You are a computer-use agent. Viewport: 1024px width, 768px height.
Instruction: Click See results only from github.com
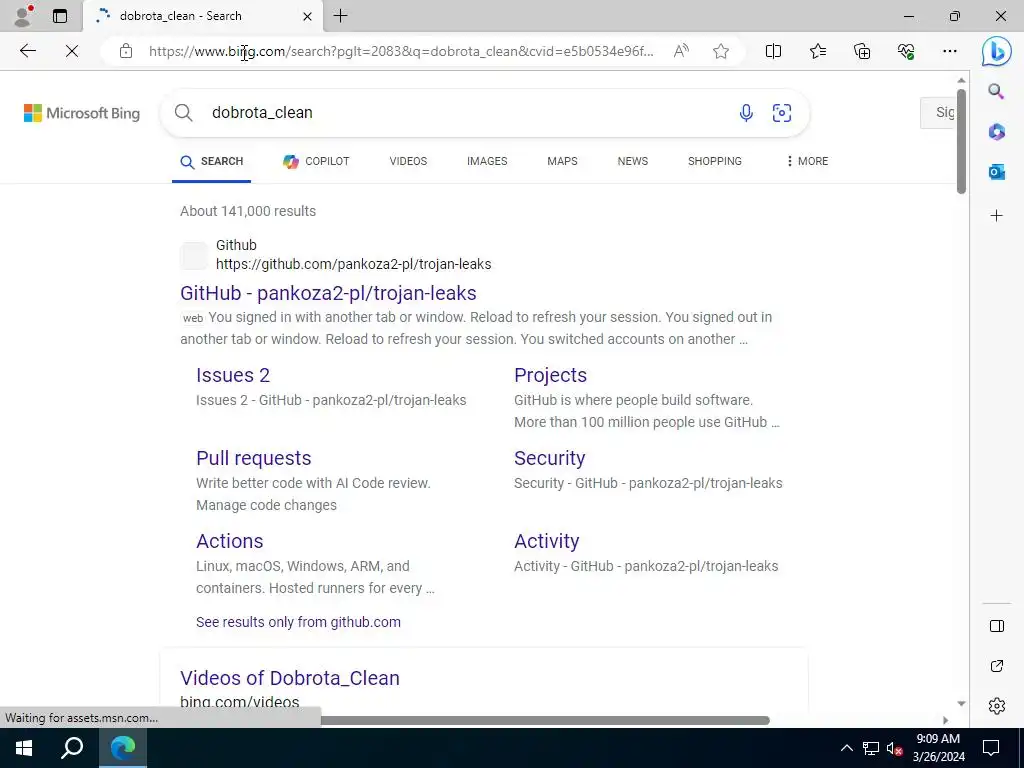[298, 622]
